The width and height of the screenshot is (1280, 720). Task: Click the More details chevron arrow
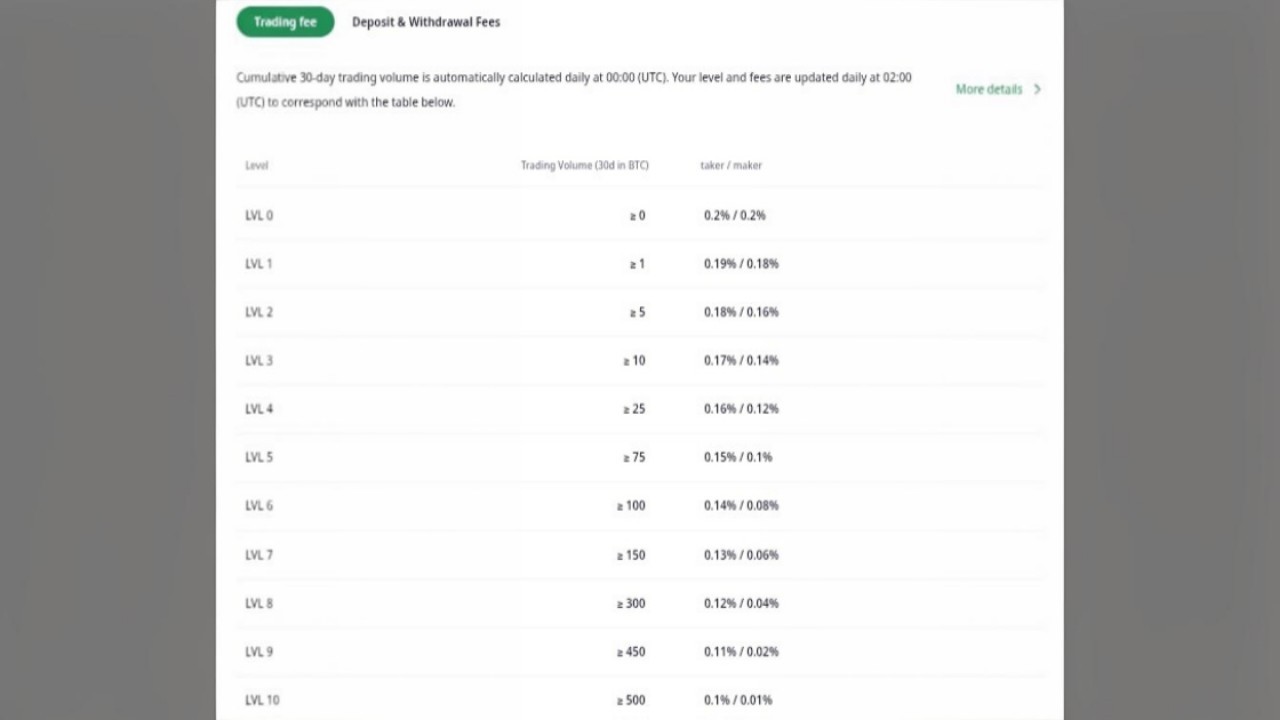(x=1037, y=89)
